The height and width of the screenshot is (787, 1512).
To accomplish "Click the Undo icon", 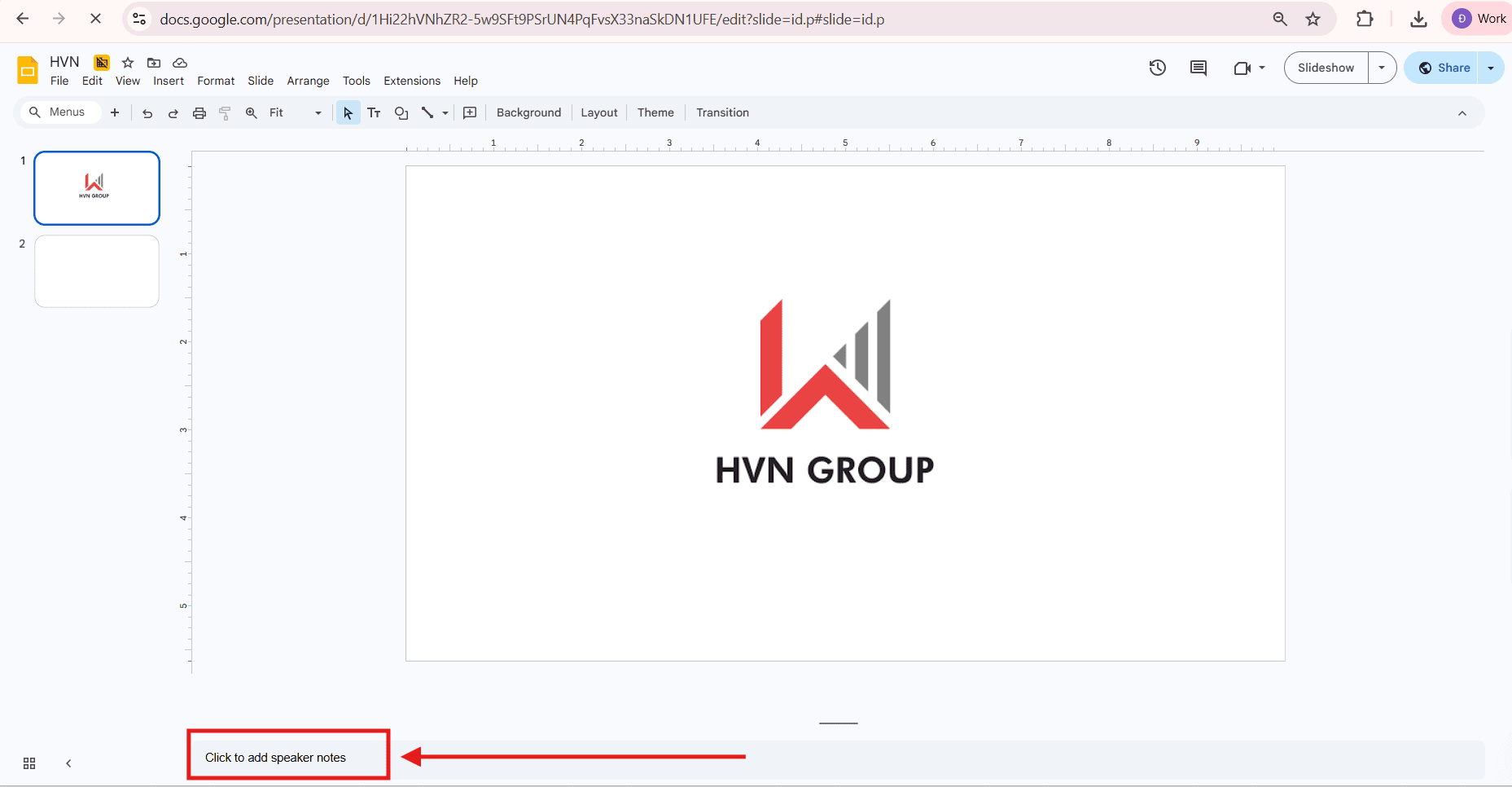I will pos(147,112).
